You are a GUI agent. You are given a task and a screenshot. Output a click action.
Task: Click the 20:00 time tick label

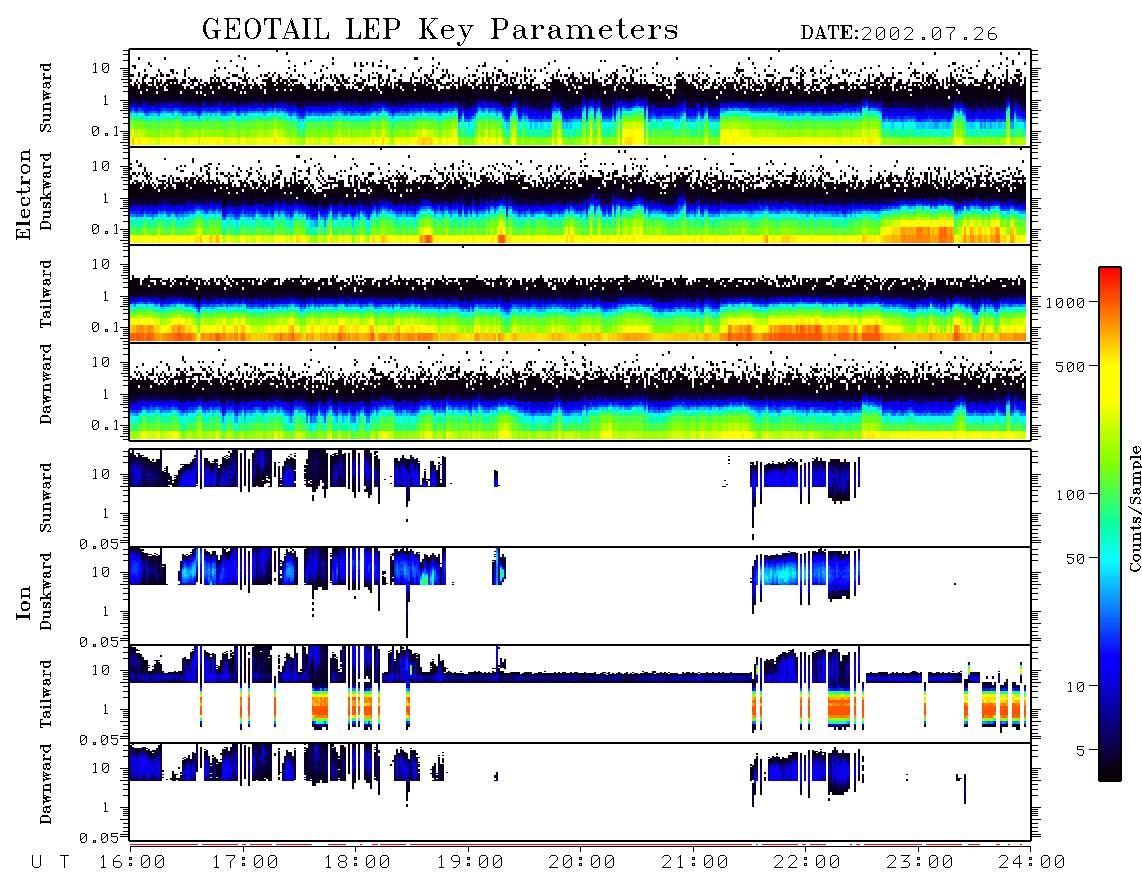pos(582,863)
